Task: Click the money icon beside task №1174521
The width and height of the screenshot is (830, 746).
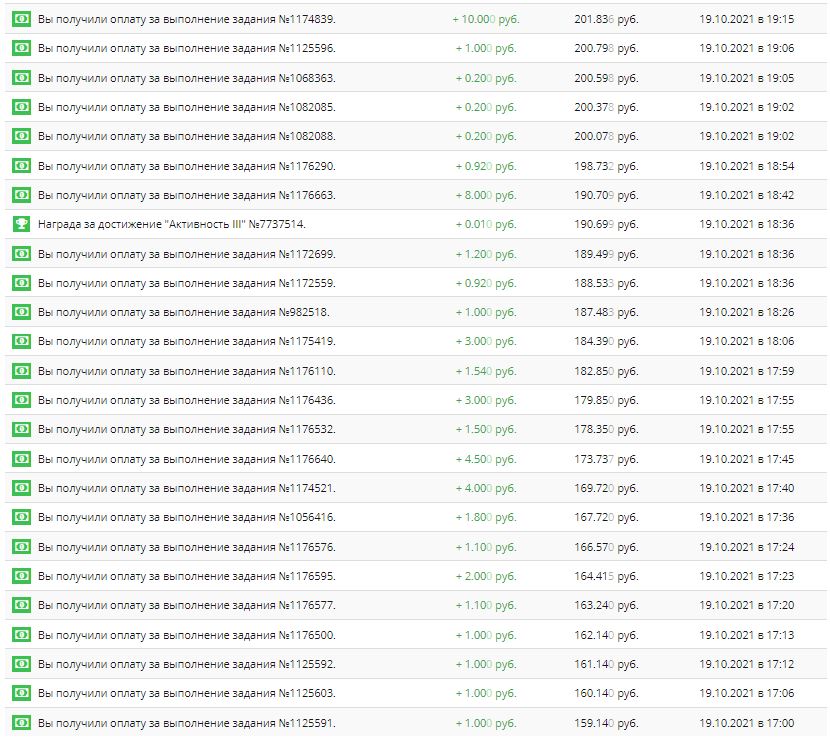Action: 22,488
